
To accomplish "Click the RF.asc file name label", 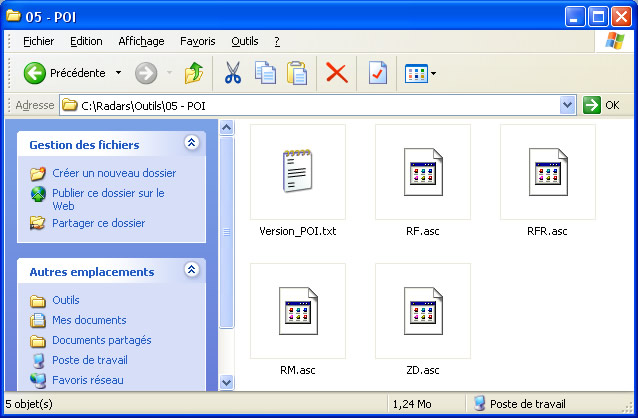I will click(423, 231).
